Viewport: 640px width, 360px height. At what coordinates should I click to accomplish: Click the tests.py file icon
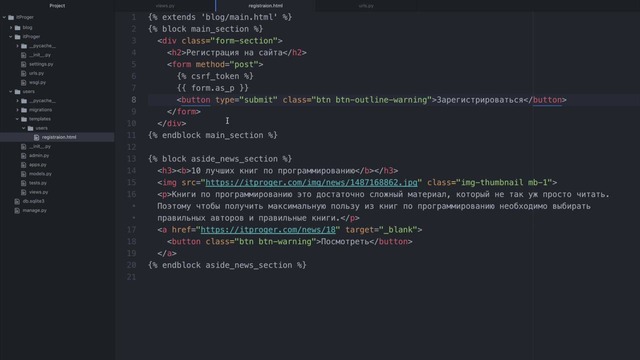[24, 183]
